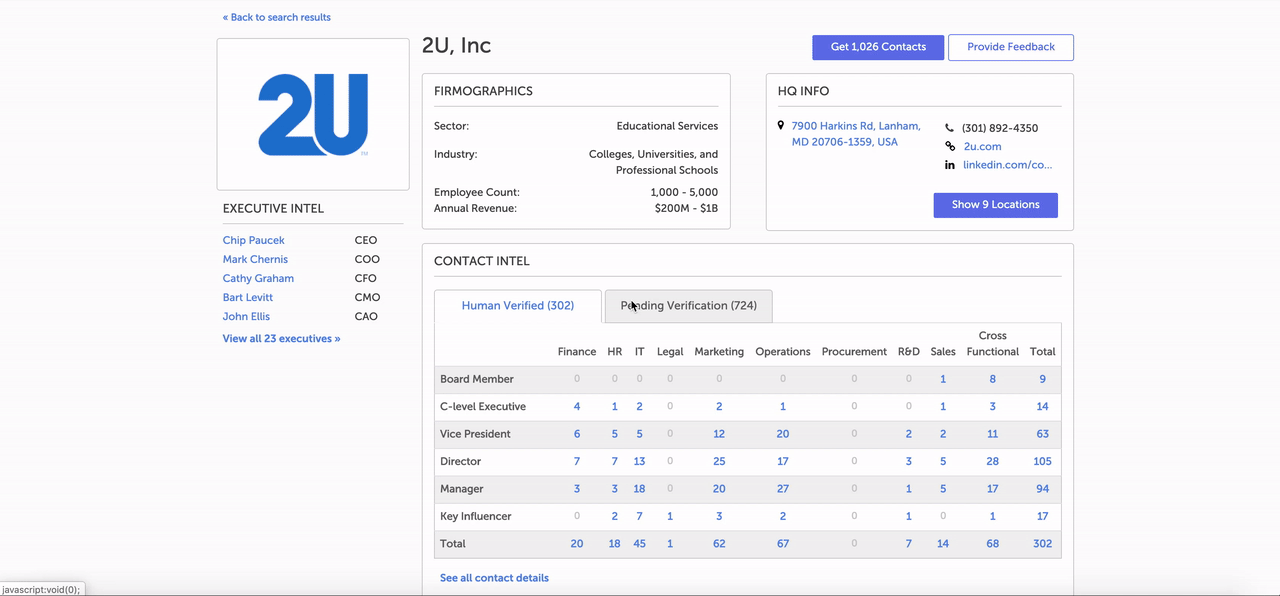Image resolution: width=1280 pixels, height=596 pixels.
Task: Show 9 Locations for 2U
Action: click(x=995, y=205)
